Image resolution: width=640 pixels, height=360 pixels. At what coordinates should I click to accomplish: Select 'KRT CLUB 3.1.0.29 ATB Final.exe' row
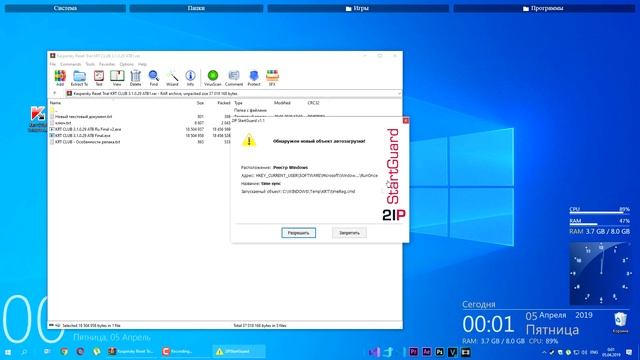139,136
